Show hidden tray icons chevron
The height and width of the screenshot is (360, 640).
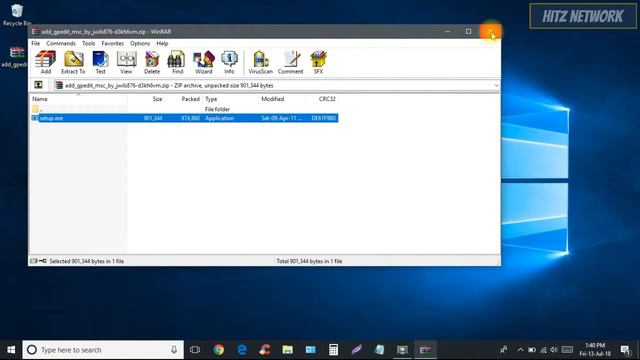tap(520, 350)
